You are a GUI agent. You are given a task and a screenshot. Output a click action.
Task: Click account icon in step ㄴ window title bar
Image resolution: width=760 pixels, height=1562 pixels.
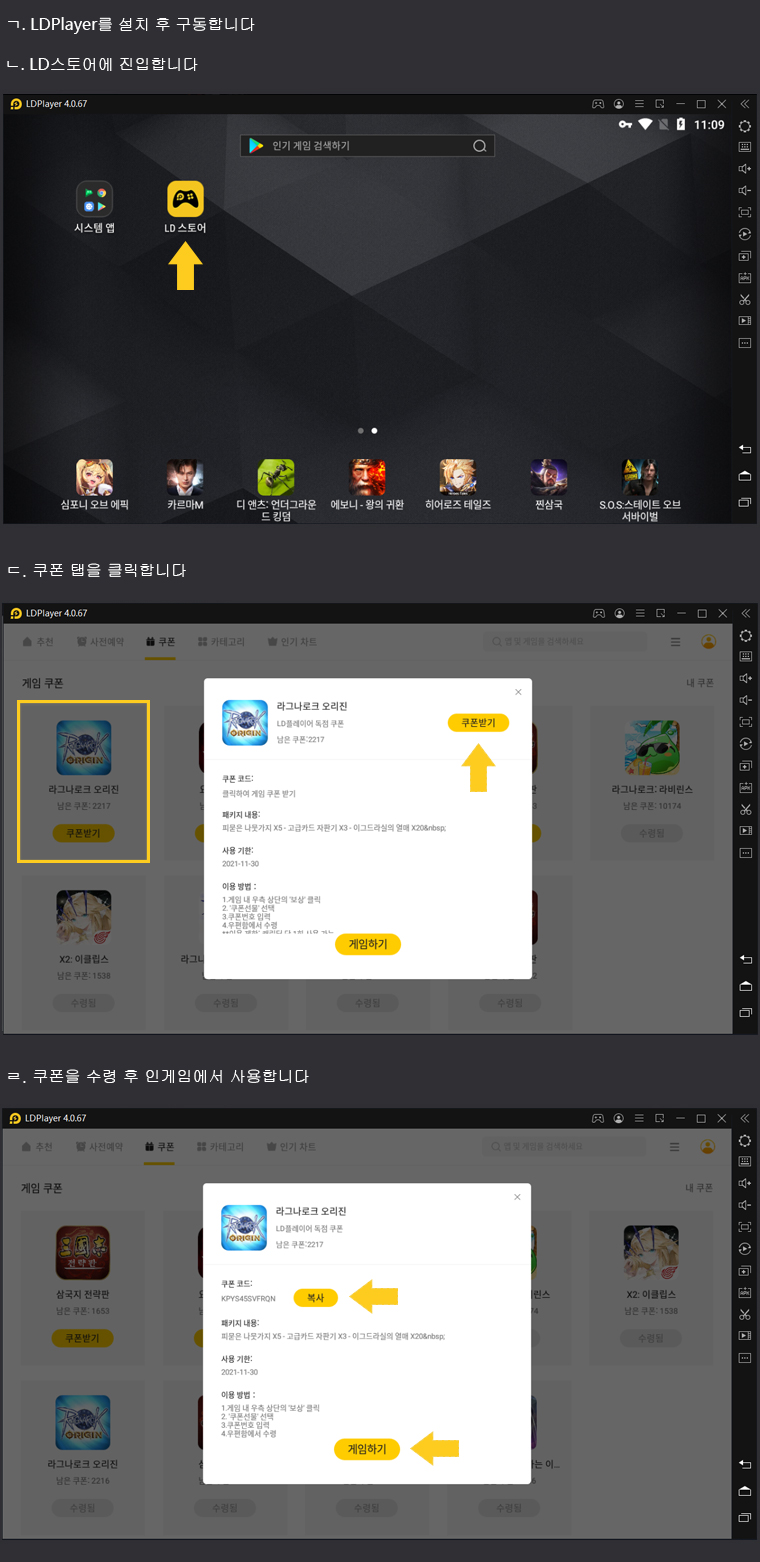[x=620, y=104]
